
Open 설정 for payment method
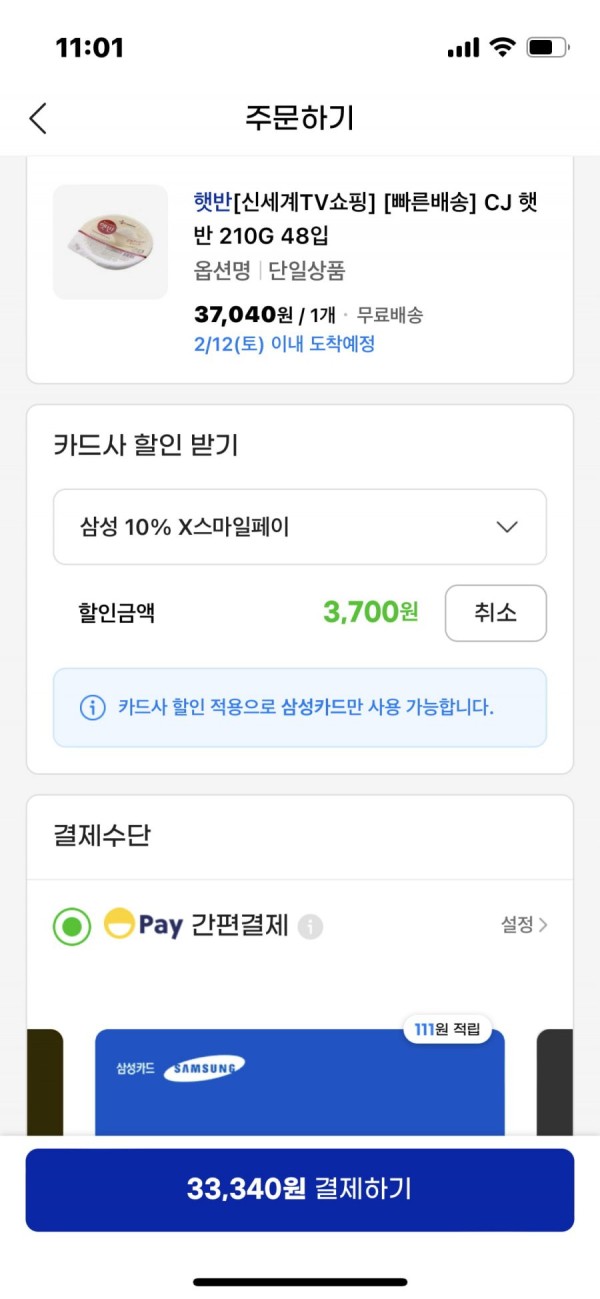coord(524,925)
